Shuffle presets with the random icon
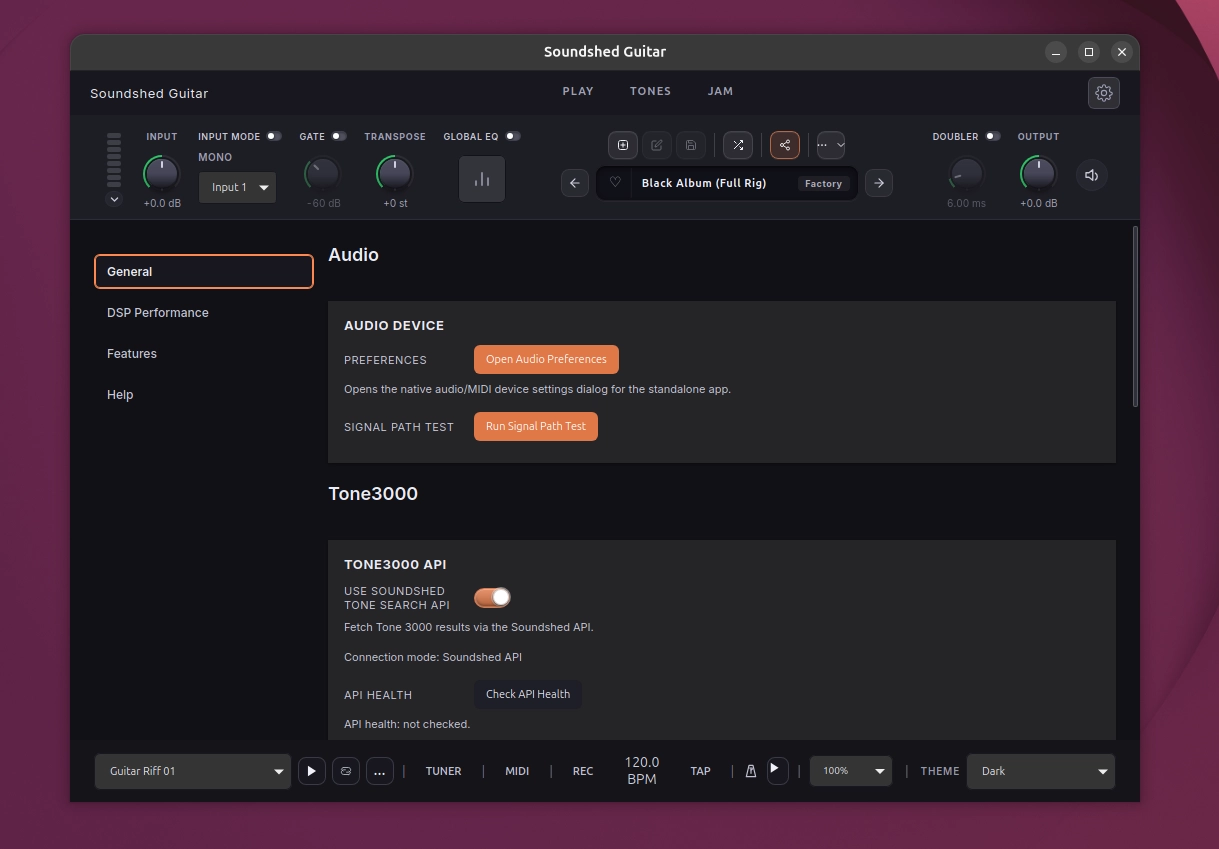 tap(738, 145)
